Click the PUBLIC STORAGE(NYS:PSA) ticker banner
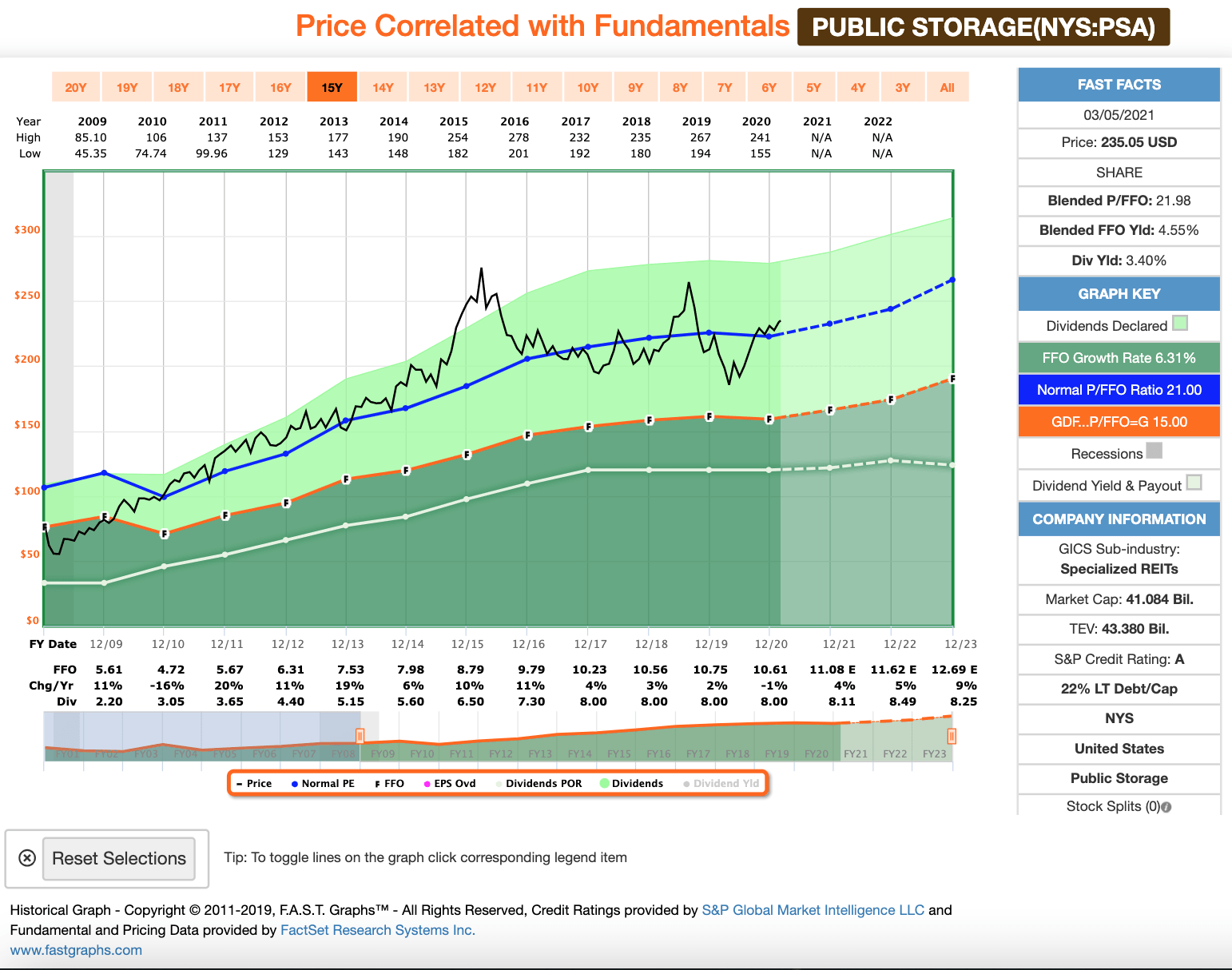The height and width of the screenshot is (970, 1232). [984, 27]
